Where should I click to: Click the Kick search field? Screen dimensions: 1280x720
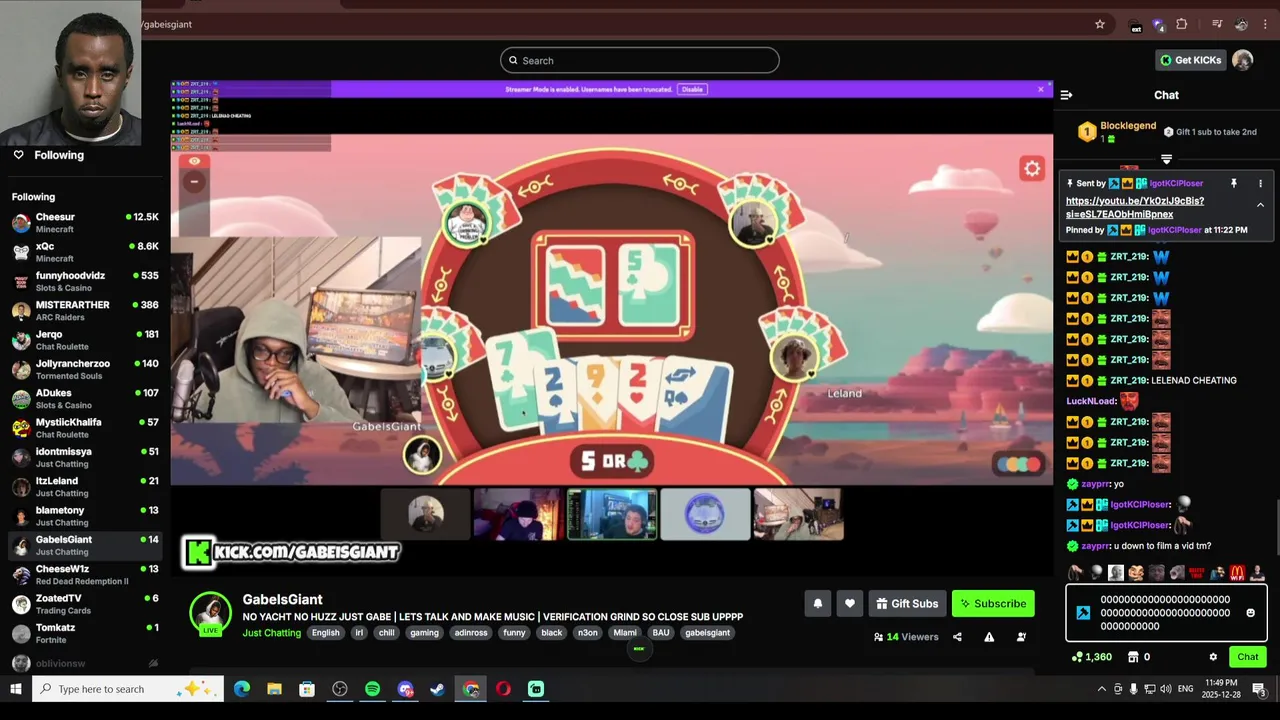pos(640,60)
